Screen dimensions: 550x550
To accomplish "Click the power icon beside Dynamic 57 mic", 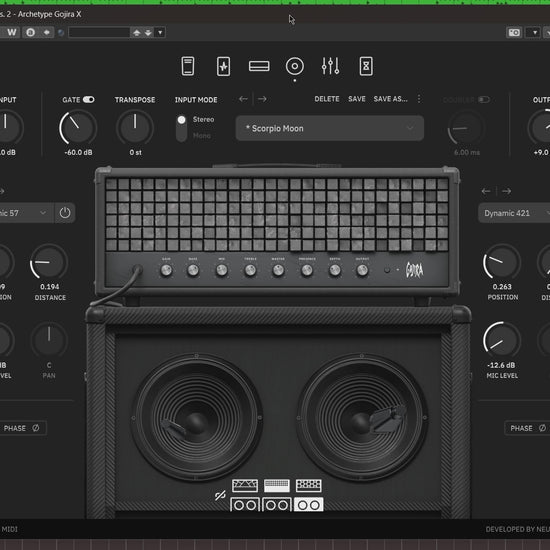I will [x=65, y=213].
